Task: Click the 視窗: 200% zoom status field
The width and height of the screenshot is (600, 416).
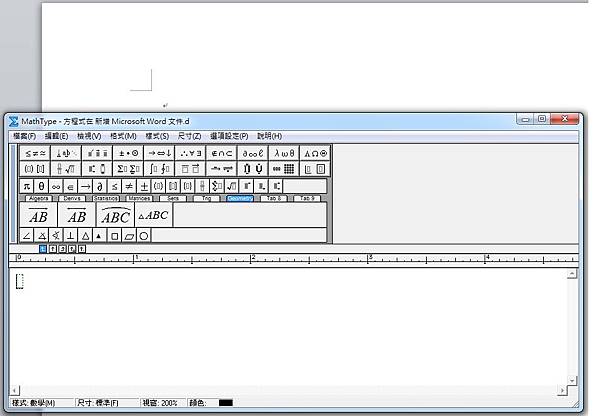Action: coord(163,403)
